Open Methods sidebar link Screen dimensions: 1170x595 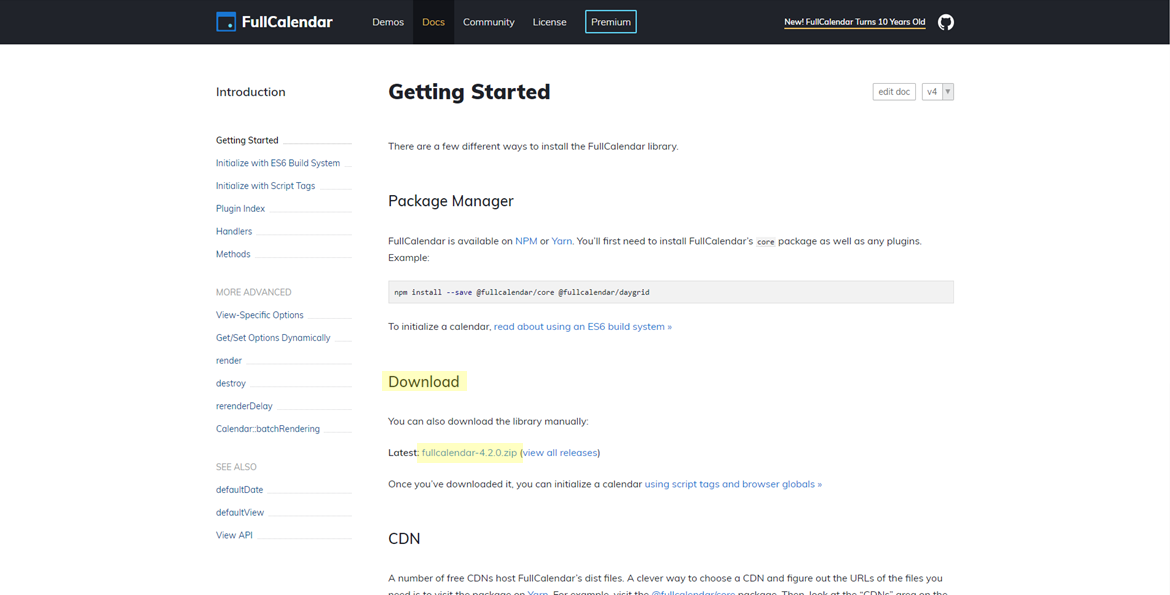[x=234, y=255]
